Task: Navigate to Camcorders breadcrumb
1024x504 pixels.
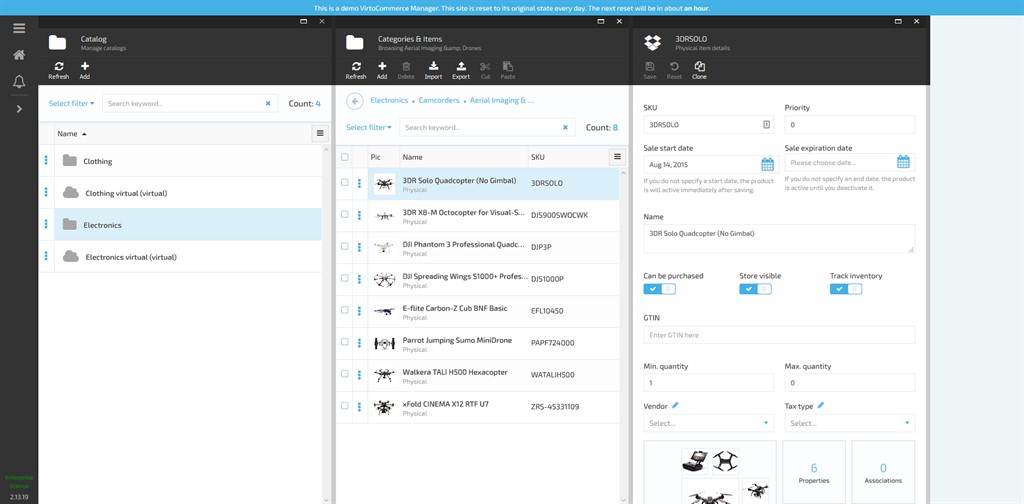Action: [439, 101]
